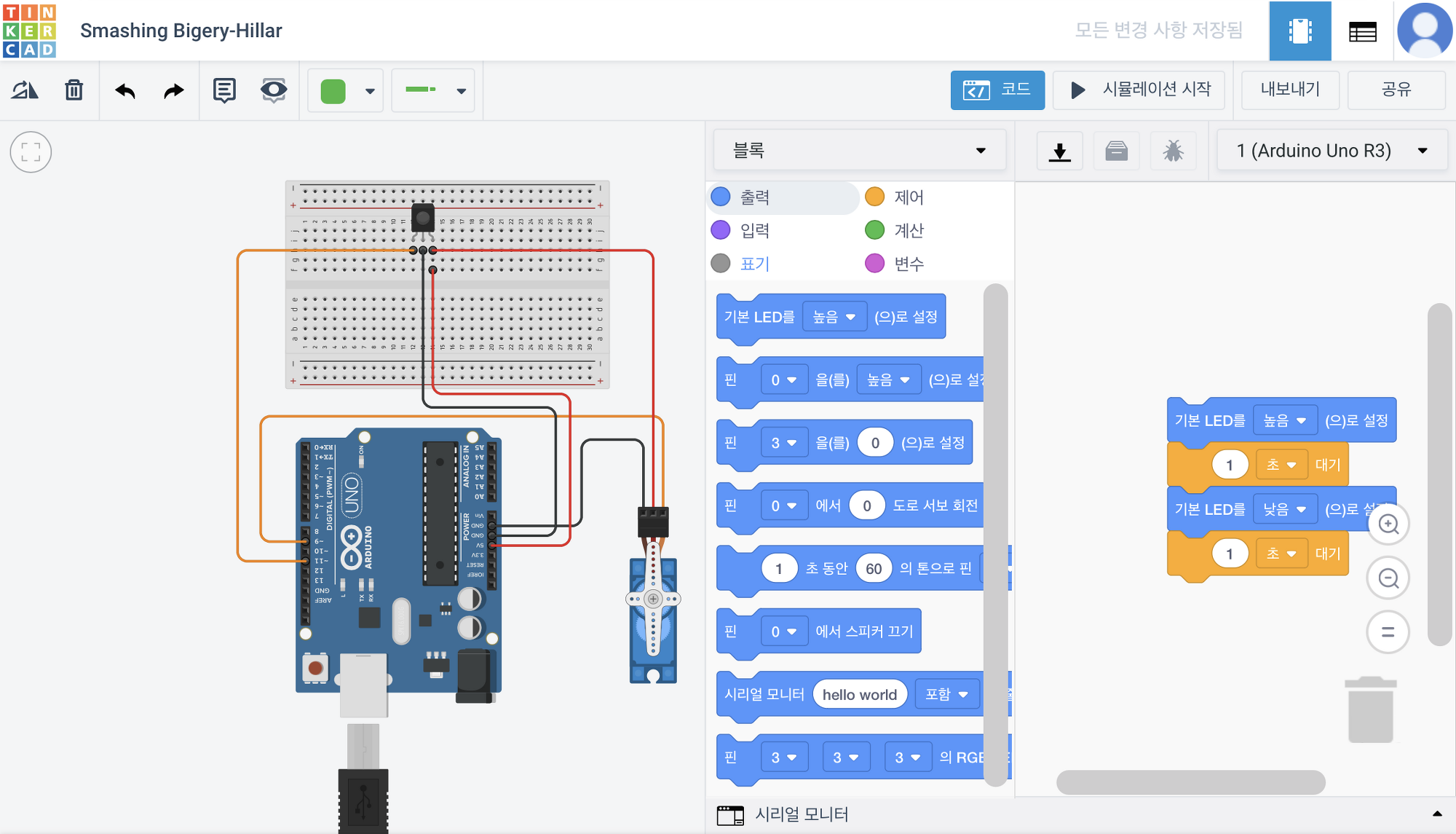
Task: Start simulation with 시뮬레이션 시작 button
Action: (1139, 90)
